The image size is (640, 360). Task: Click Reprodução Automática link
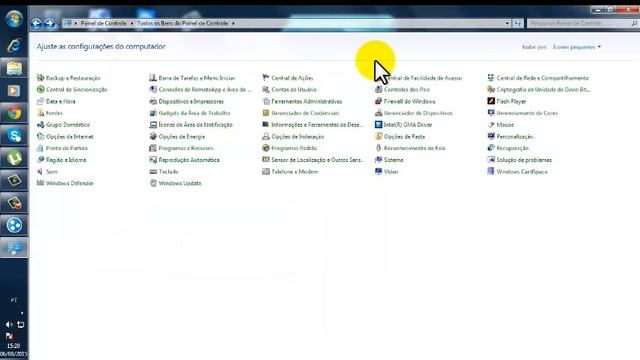(189, 160)
